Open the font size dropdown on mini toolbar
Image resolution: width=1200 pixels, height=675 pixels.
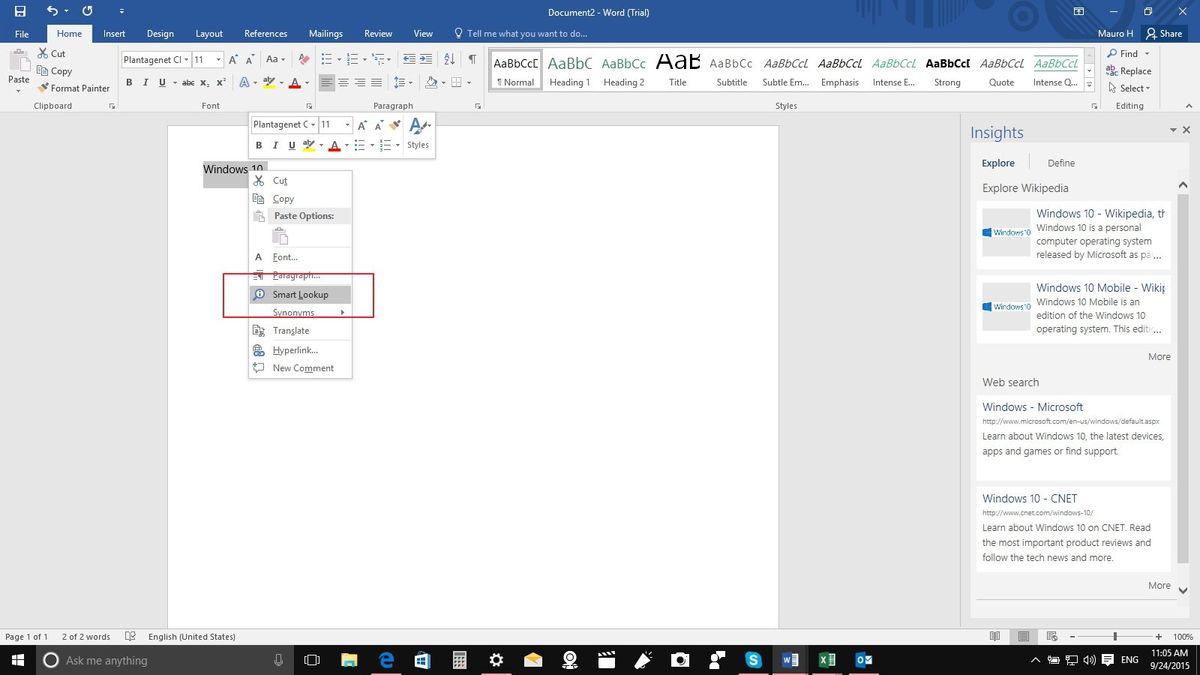tap(345, 124)
